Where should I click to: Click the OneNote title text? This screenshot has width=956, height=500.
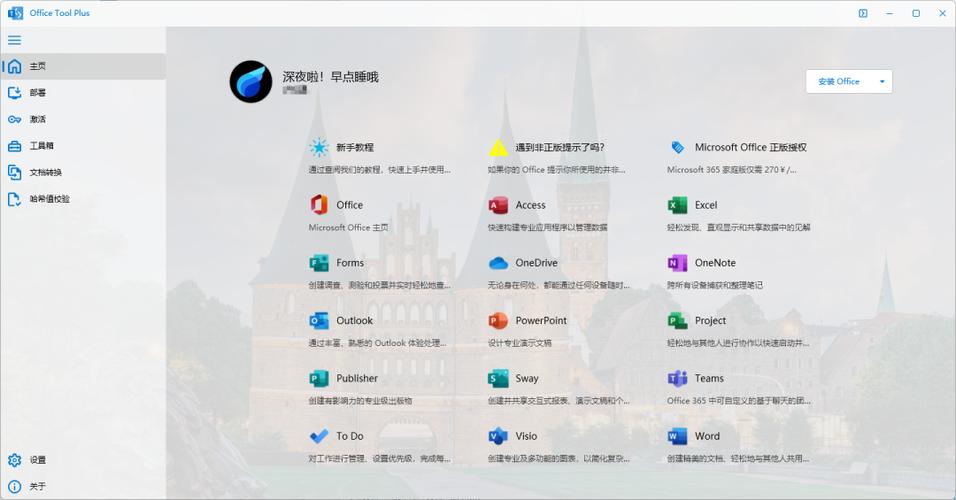tap(715, 263)
